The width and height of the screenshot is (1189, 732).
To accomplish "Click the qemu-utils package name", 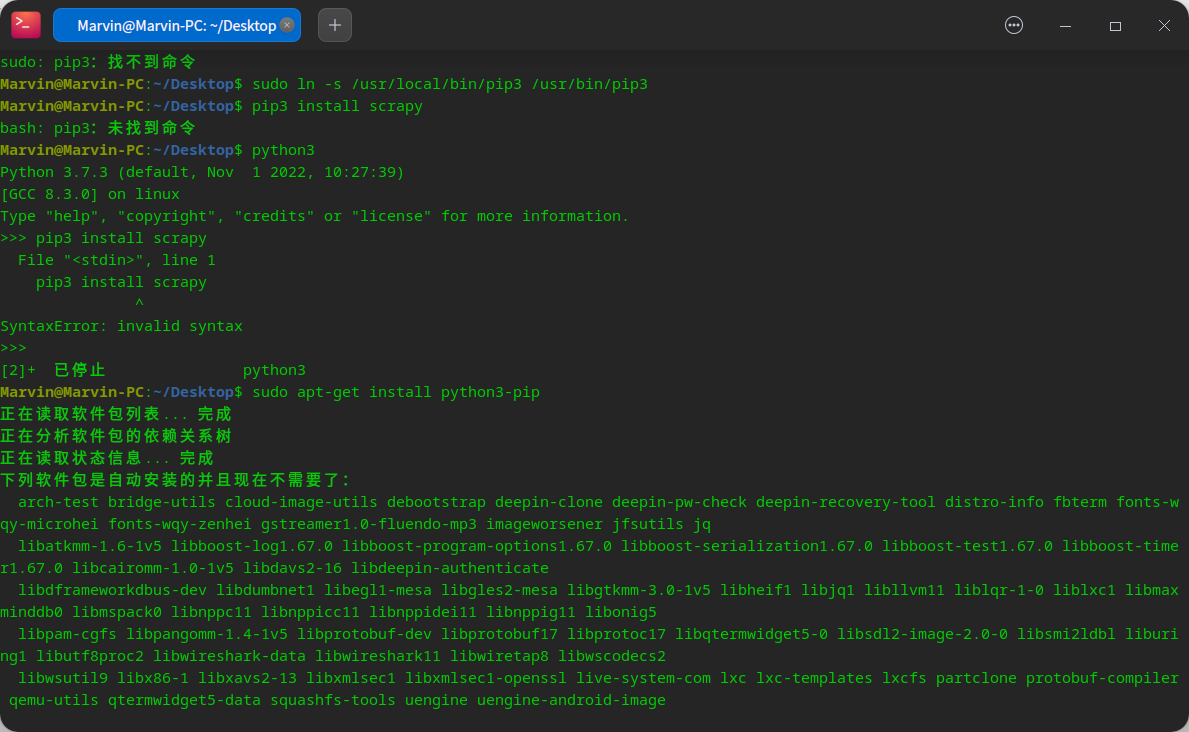I will coord(52,700).
